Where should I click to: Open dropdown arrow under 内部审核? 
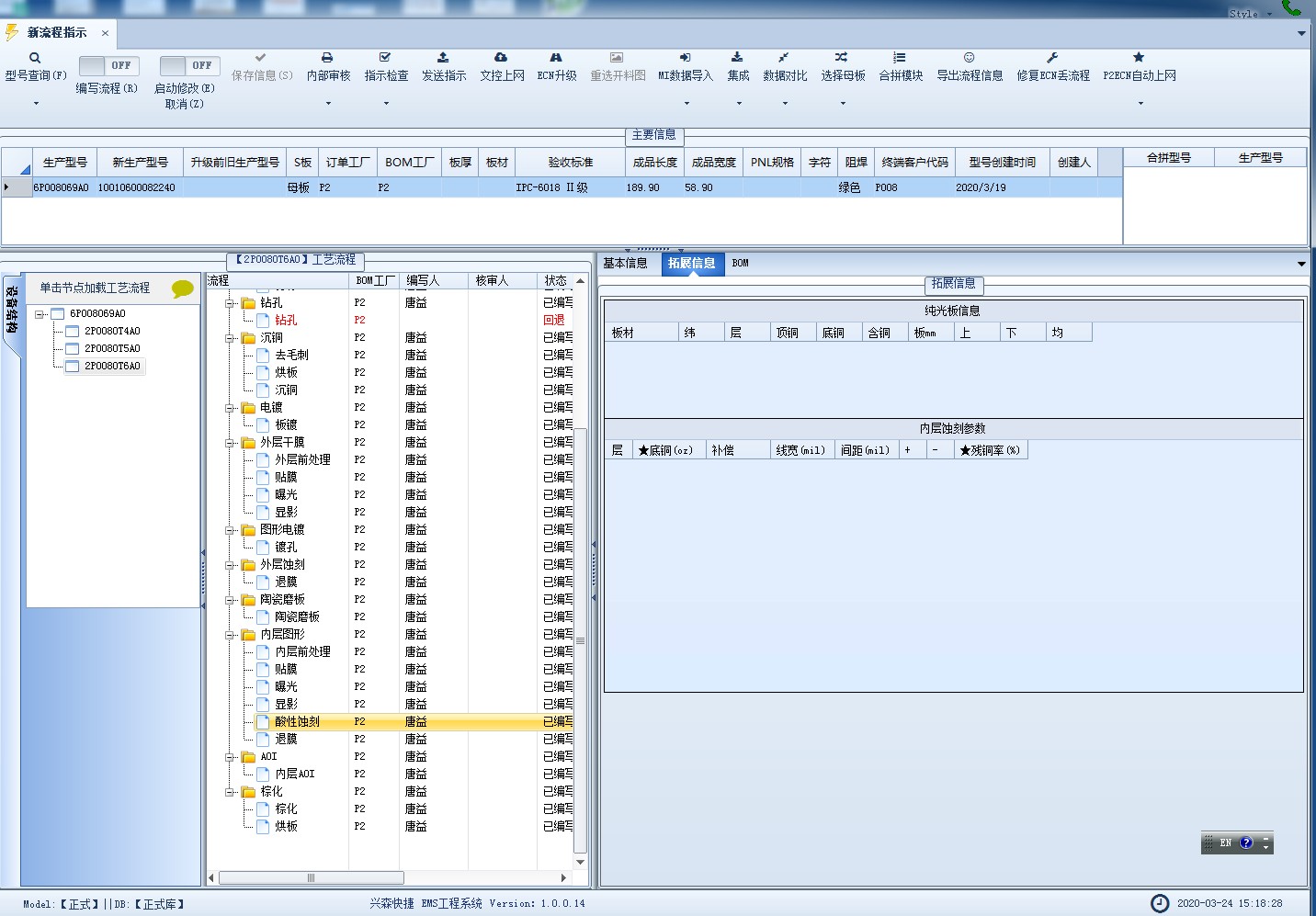[328, 103]
